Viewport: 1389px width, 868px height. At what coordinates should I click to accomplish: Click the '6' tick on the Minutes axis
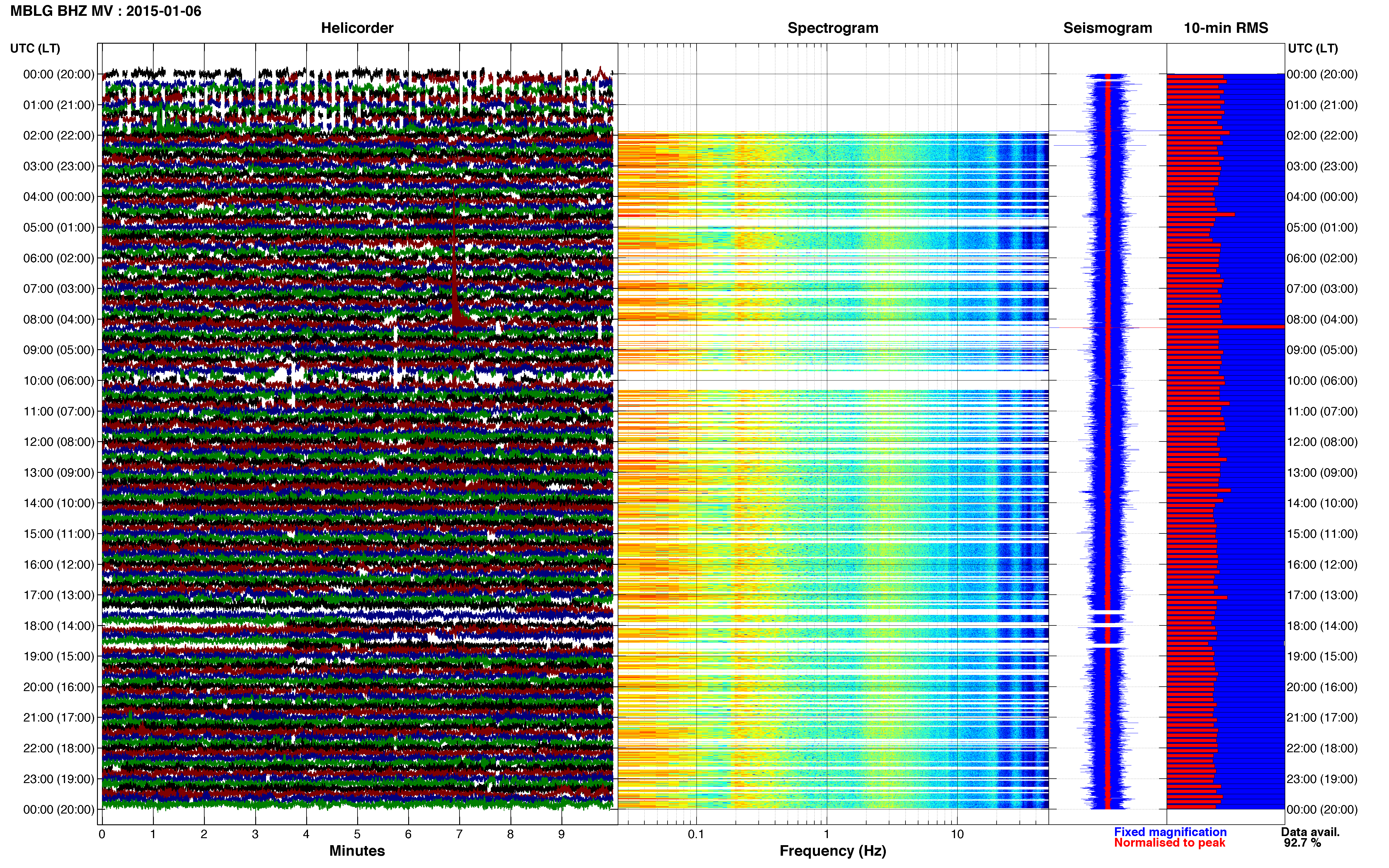(408, 835)
